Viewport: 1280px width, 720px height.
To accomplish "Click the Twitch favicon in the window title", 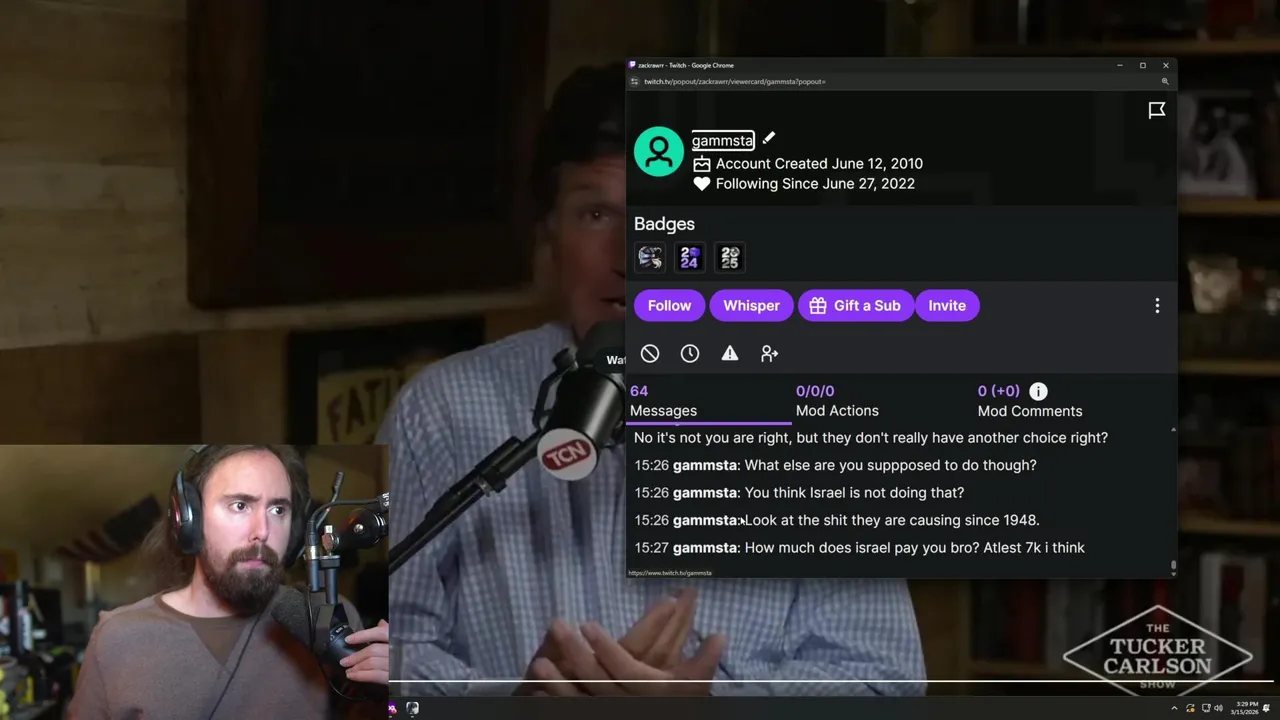I will click(633, 65).
